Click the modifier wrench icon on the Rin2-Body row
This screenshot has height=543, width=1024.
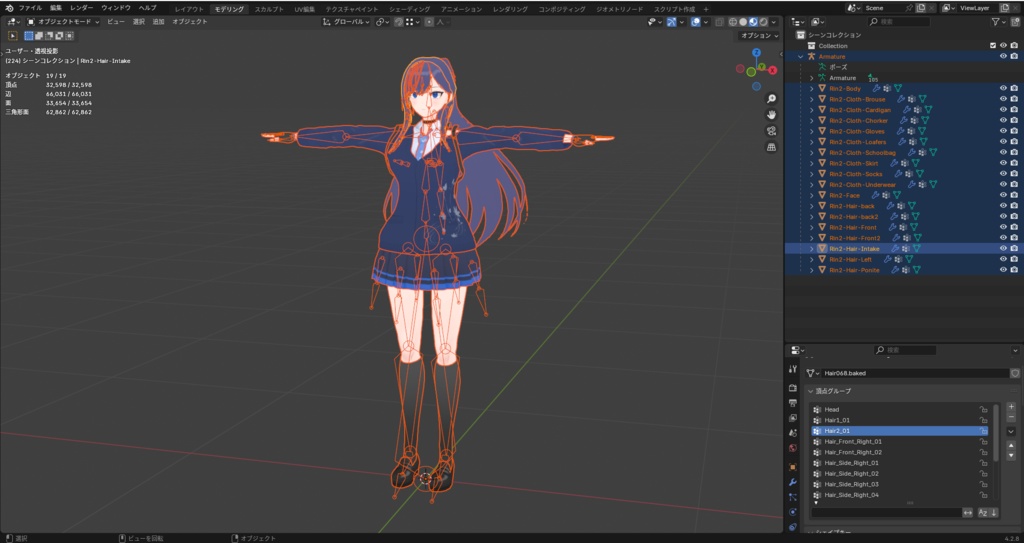tap(876, 88)
